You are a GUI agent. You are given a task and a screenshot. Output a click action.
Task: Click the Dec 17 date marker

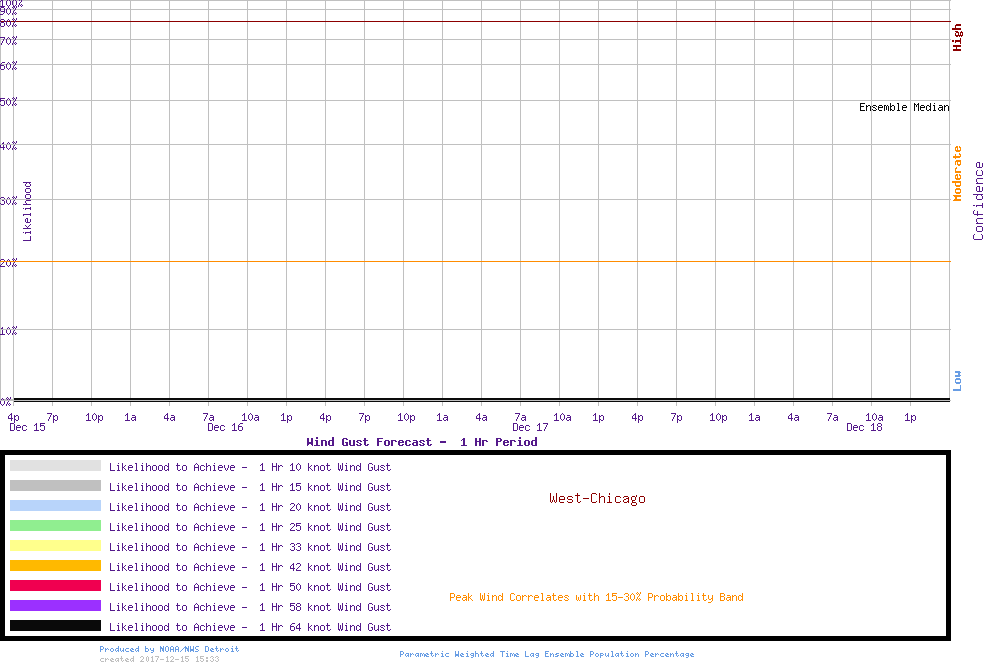coord(530,428)
